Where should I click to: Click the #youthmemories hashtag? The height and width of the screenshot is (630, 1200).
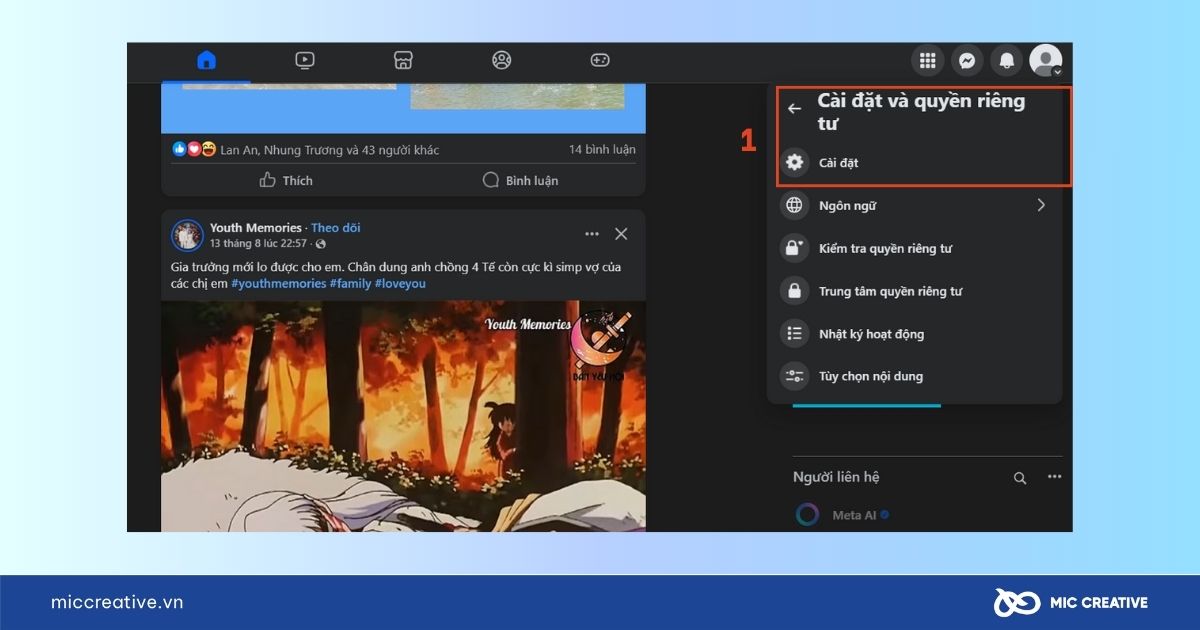point(279,284)
